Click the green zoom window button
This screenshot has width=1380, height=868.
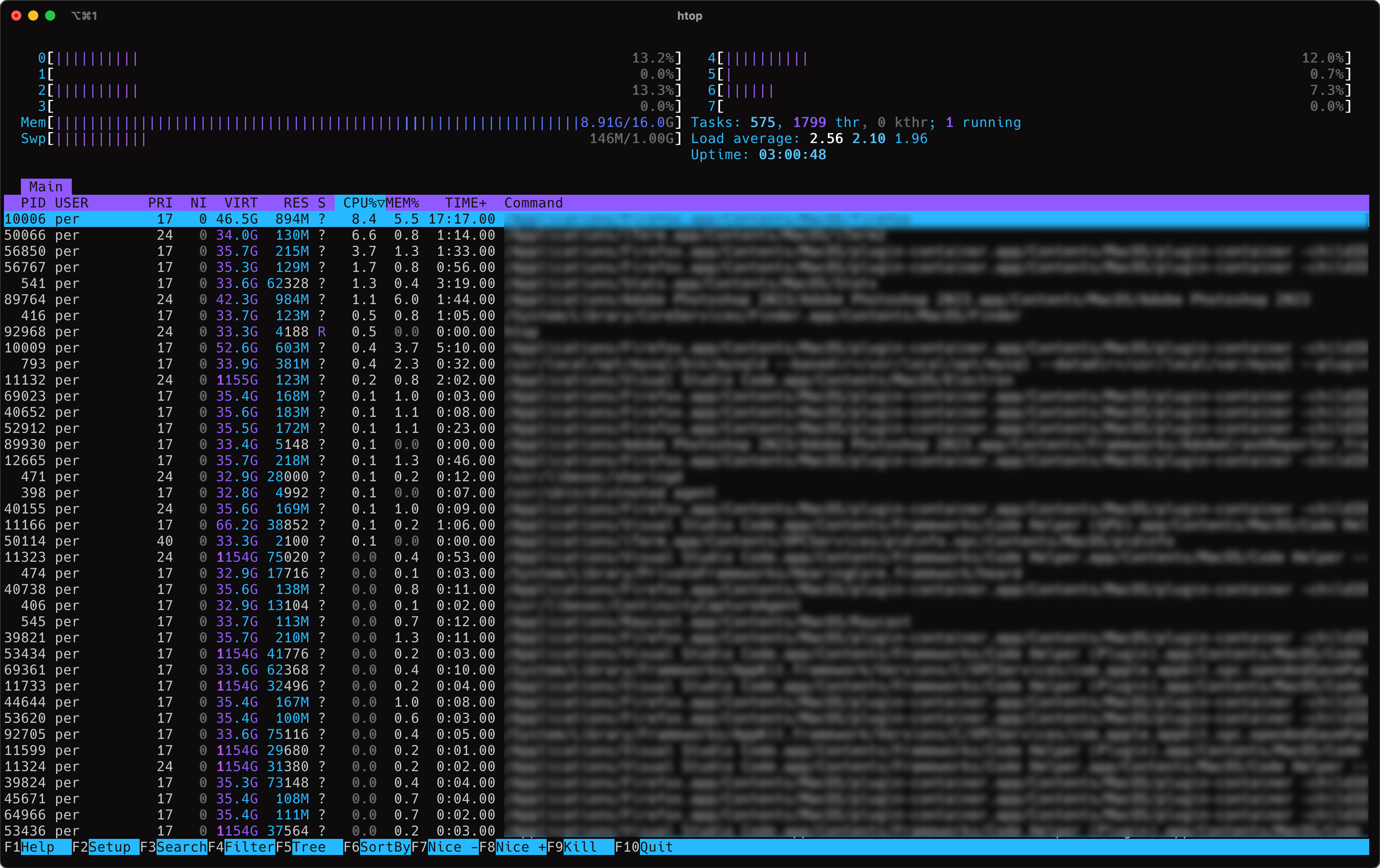tap(50, 15)
